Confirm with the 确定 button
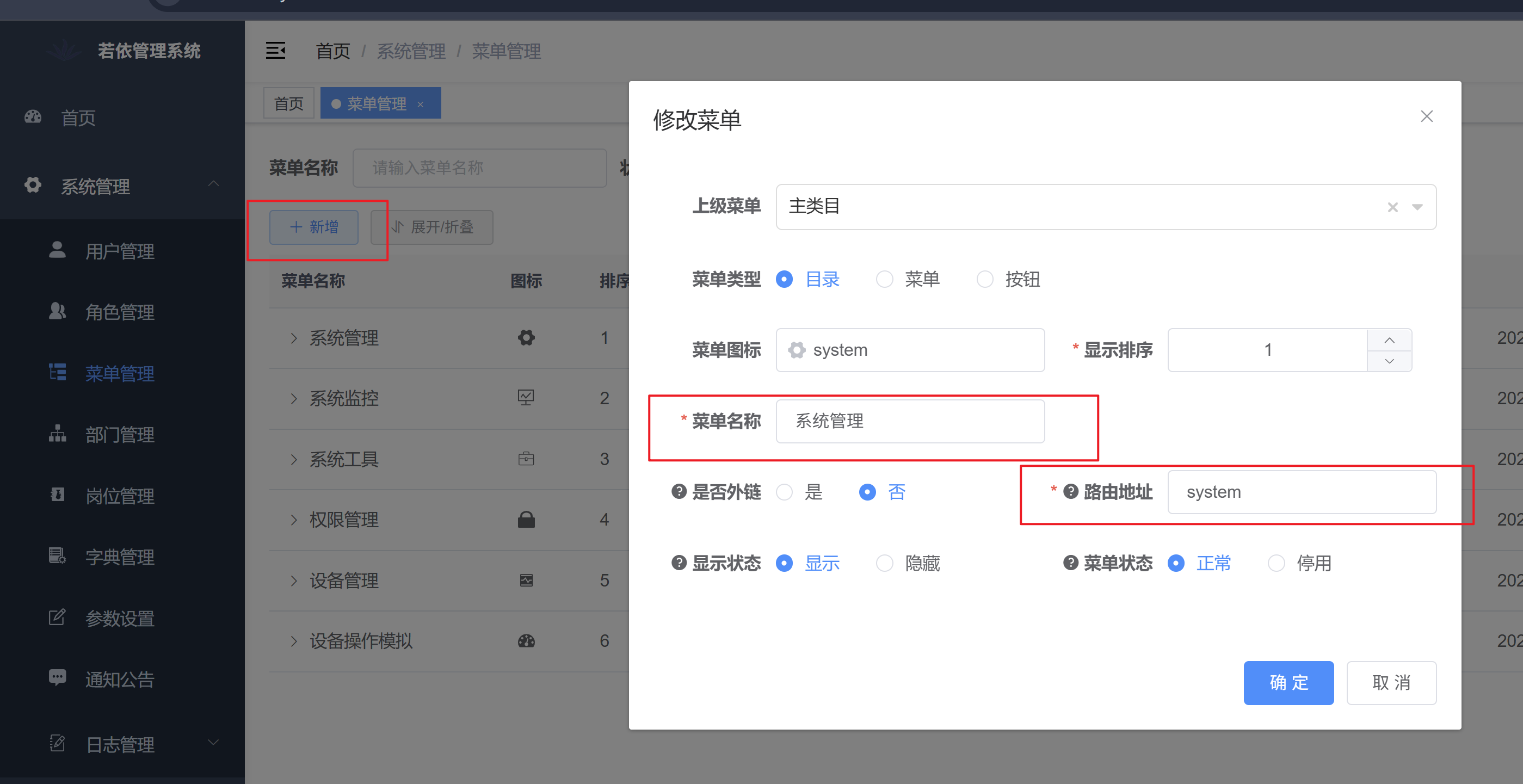 point(1288,682)
